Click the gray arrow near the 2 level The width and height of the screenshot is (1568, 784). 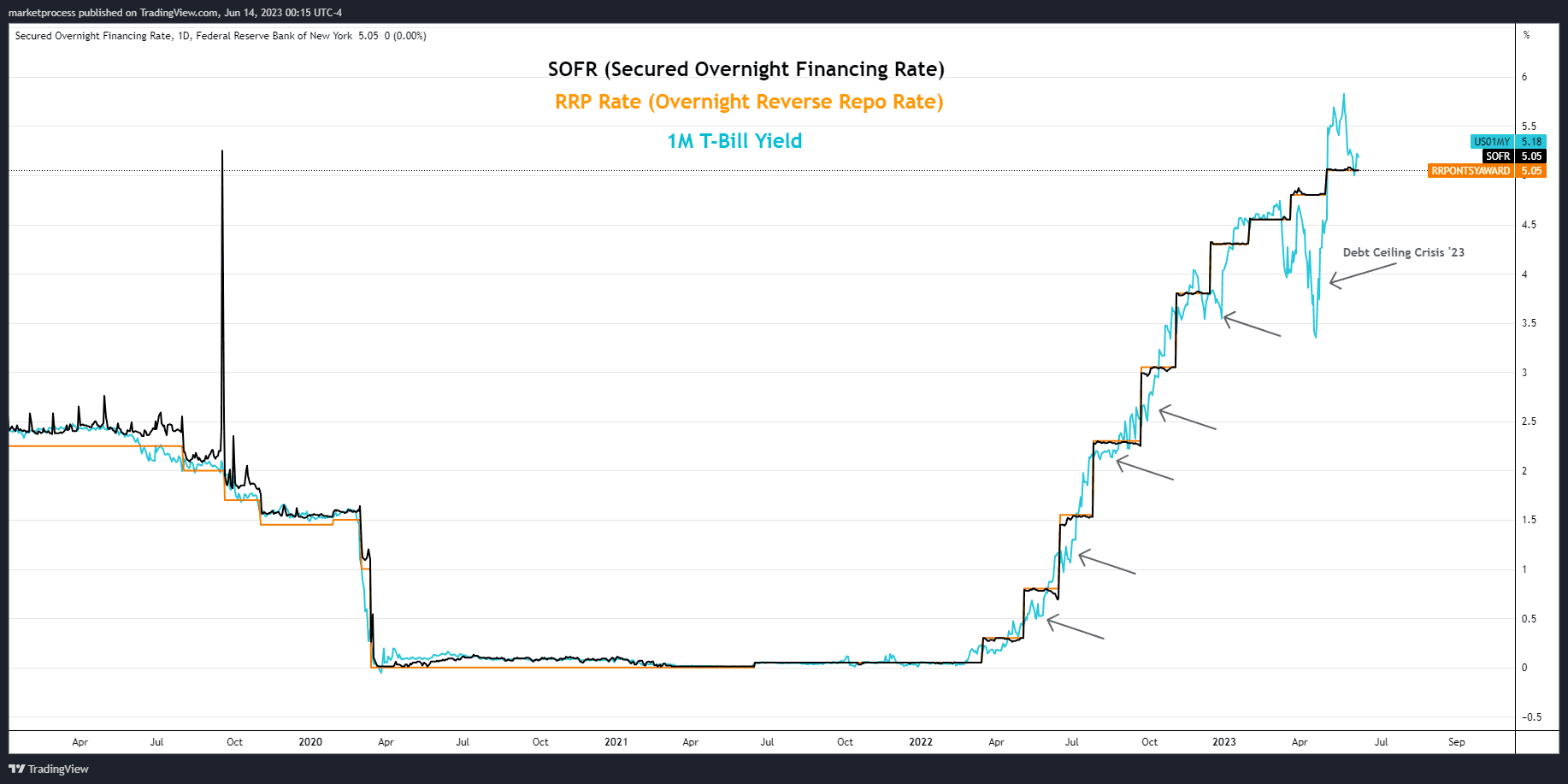[x=1145, y=469]
